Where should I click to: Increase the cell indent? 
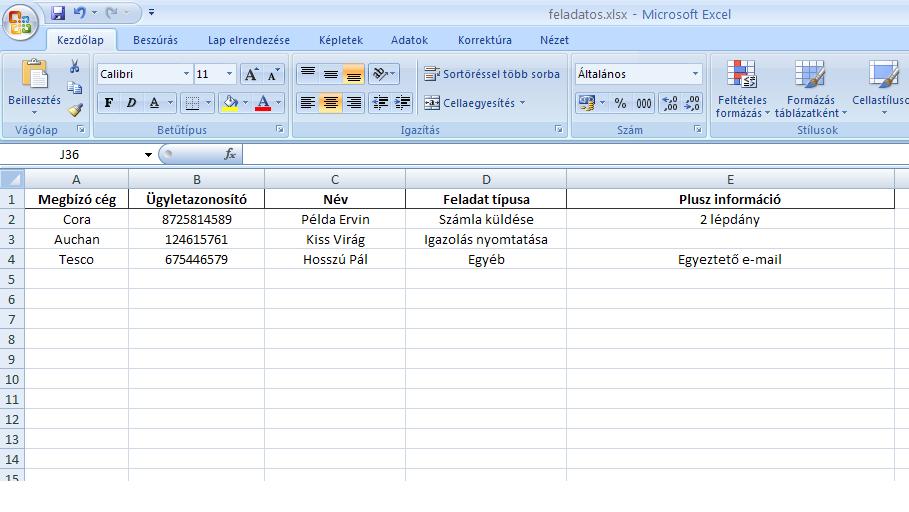point(402,103)
